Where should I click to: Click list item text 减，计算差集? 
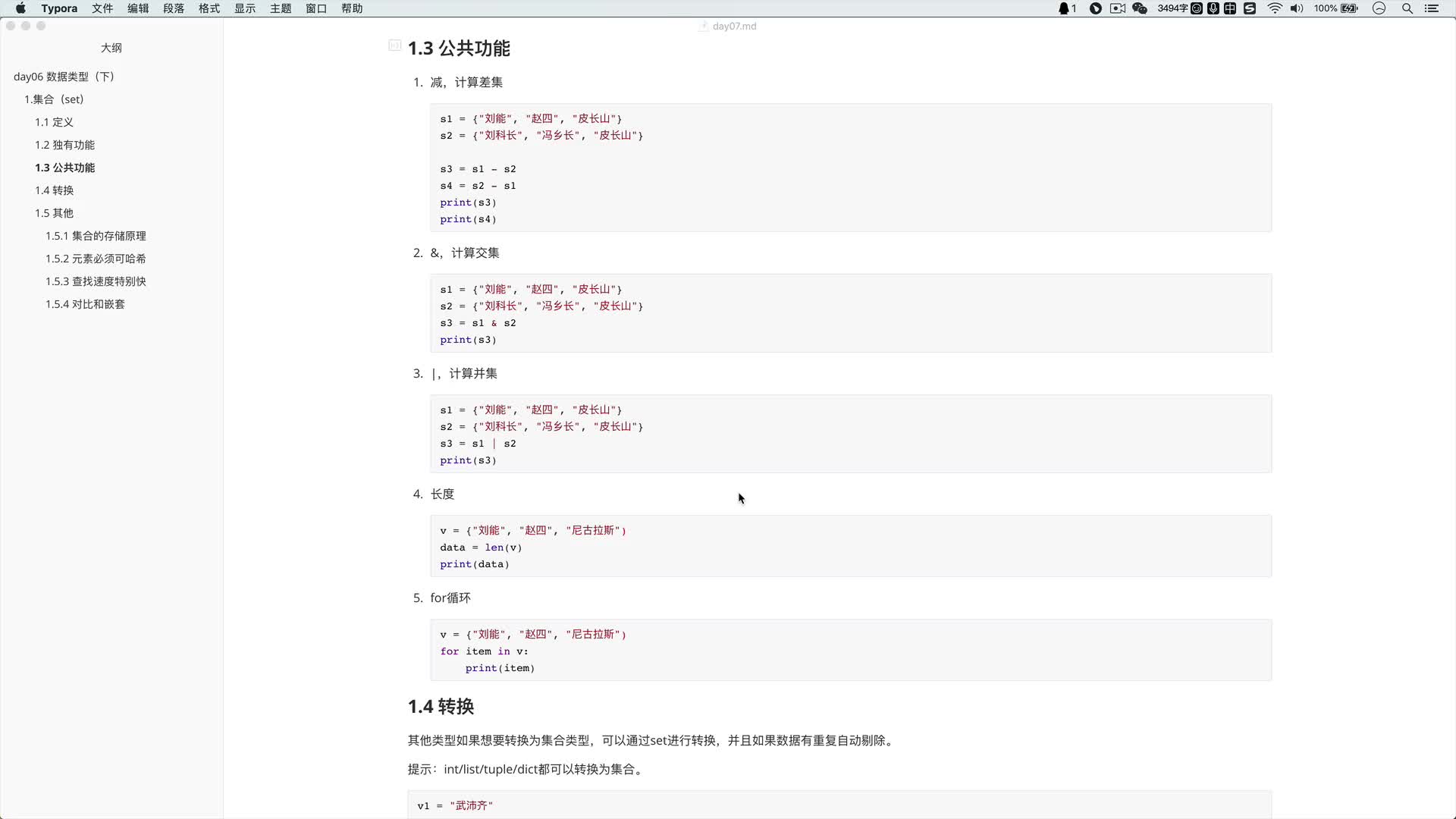tap(466, 82)
